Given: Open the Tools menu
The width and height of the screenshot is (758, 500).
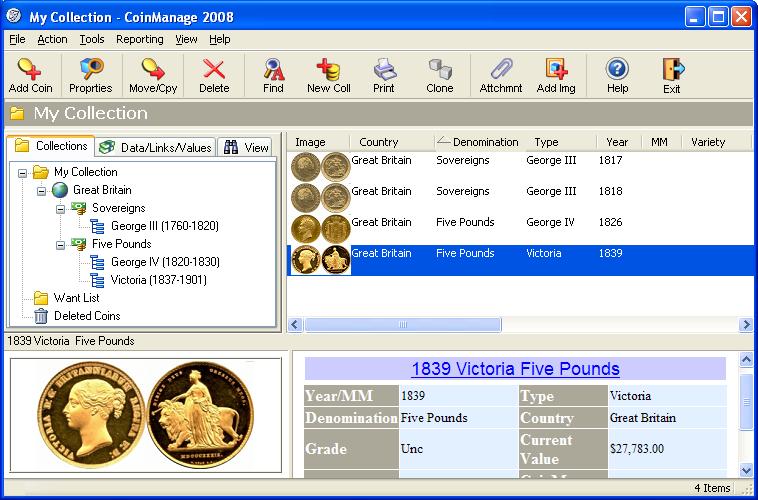Looking at the screenshot, I should click(92, 39).
